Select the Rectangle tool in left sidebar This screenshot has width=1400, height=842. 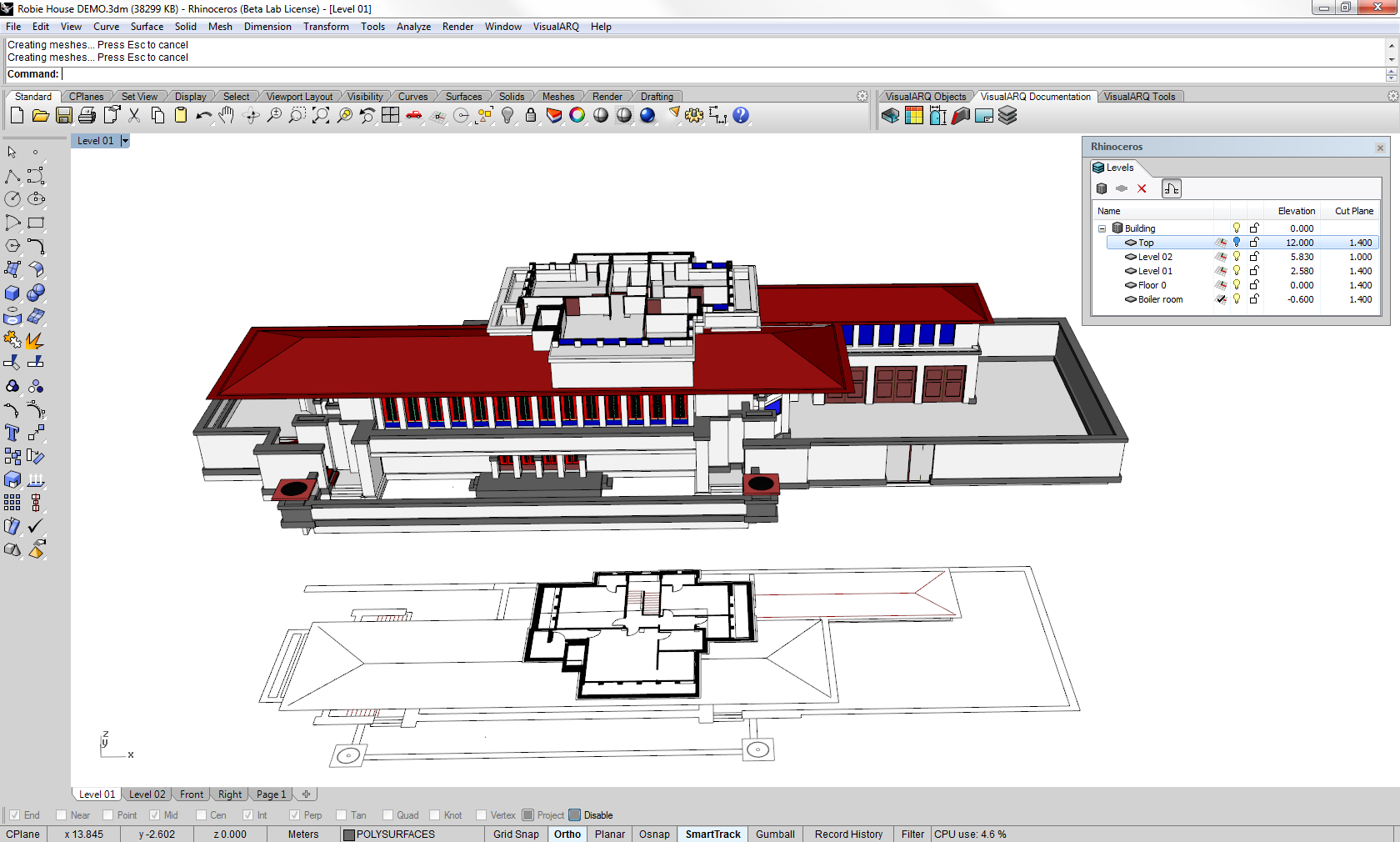pos(36,223)
